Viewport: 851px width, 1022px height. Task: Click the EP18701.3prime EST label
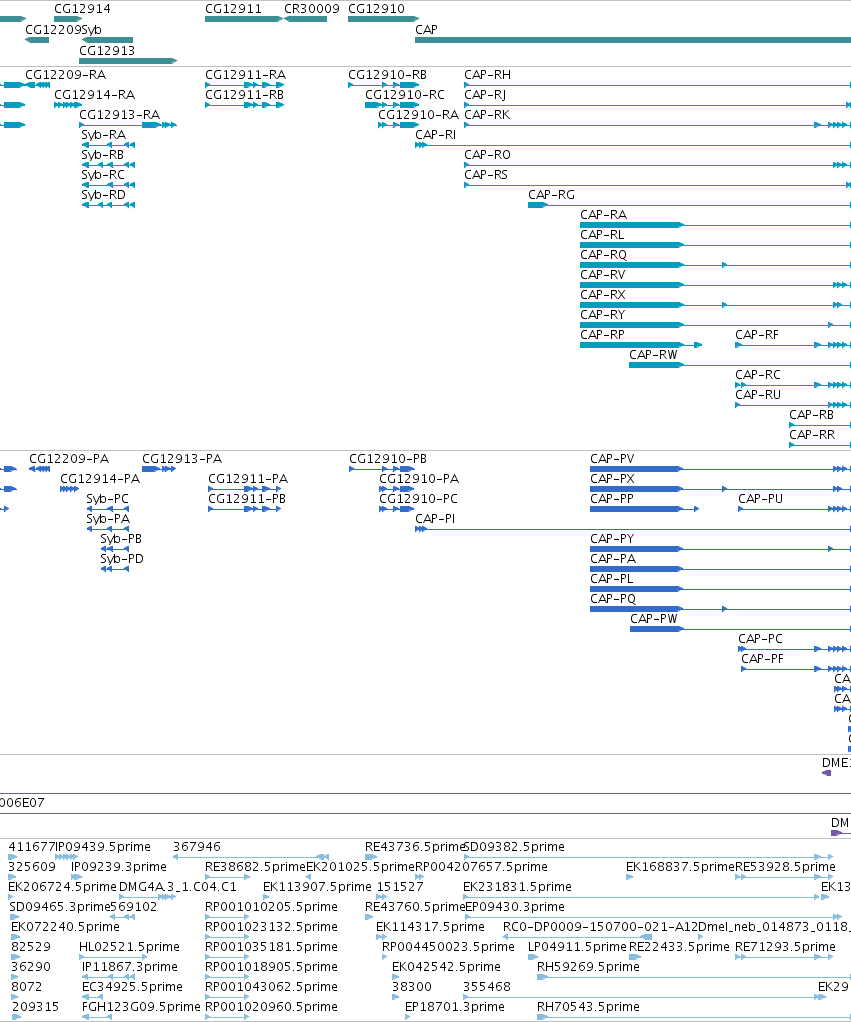pos(454,1006)
